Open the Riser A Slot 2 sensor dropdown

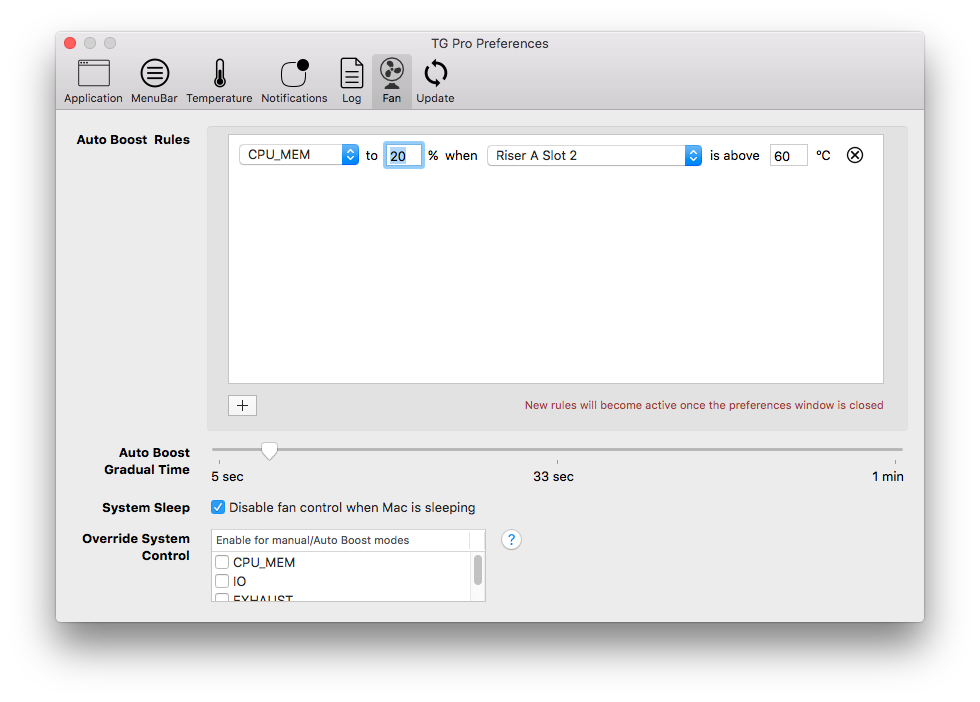[x=594, y=155]
